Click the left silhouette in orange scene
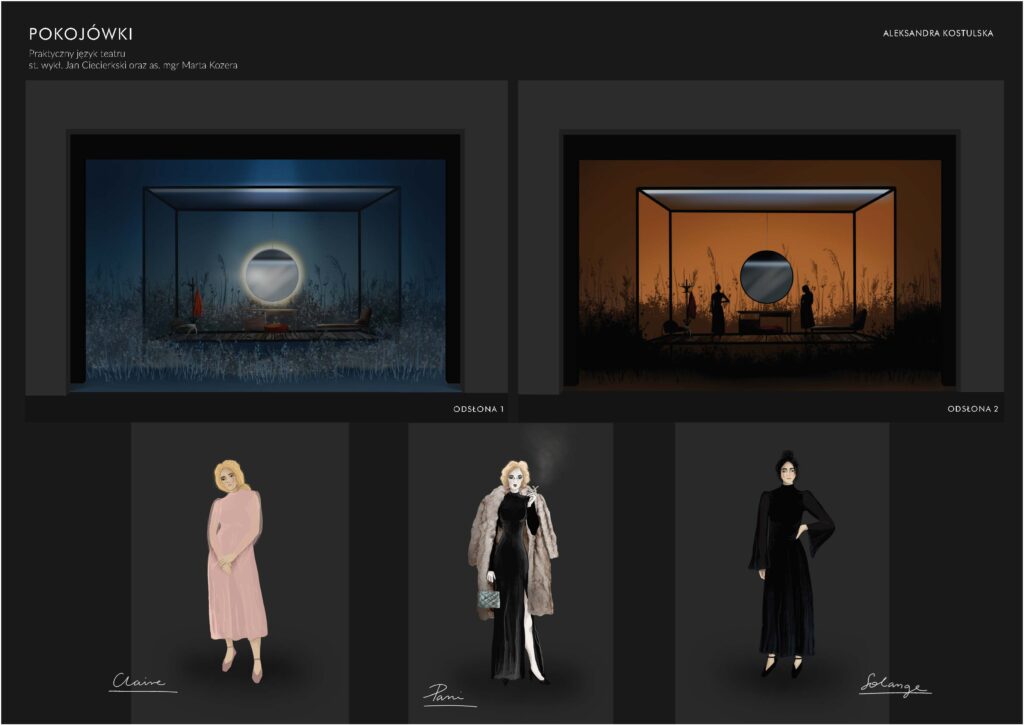The height and width of the screenshot is (725, 1024). (718, 311)
